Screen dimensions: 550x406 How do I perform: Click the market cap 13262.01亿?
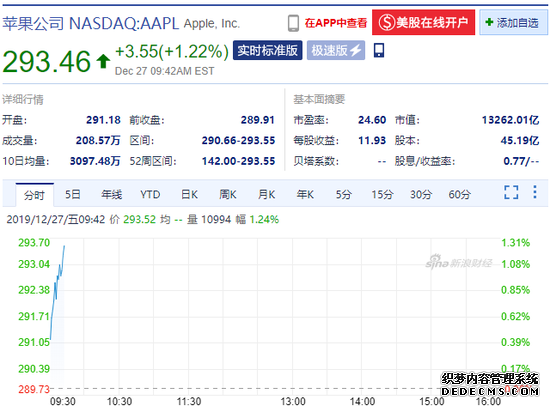pyautogui.click(x=510, y=120)
